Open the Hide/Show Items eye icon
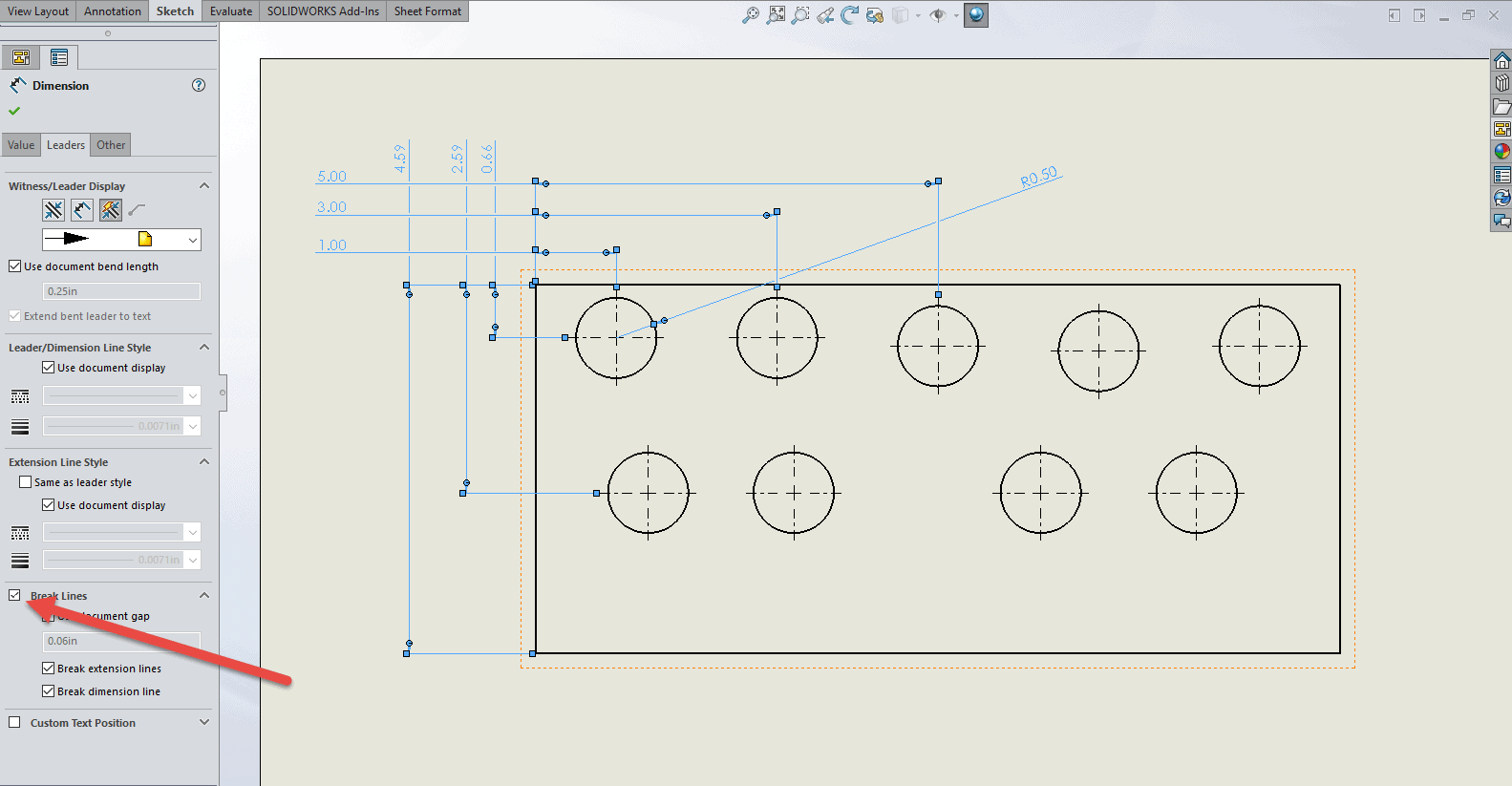 tap(938, 14)
